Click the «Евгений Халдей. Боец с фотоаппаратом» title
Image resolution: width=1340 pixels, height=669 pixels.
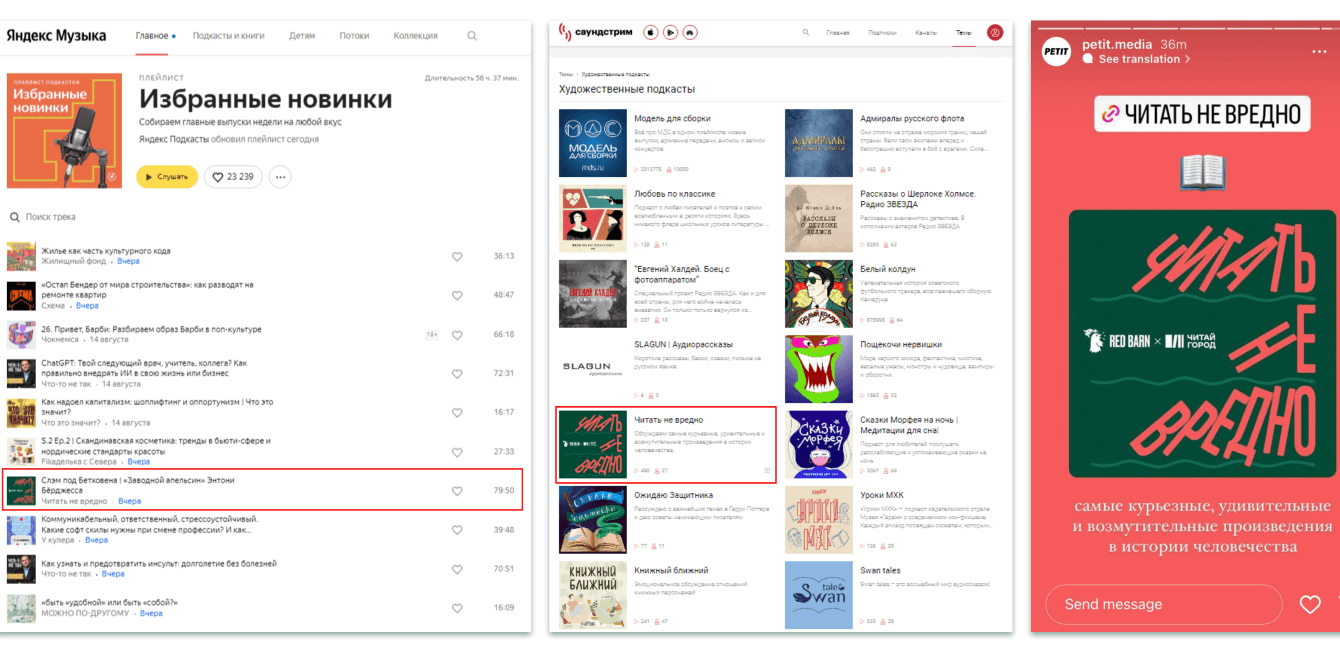coord(682,274)
